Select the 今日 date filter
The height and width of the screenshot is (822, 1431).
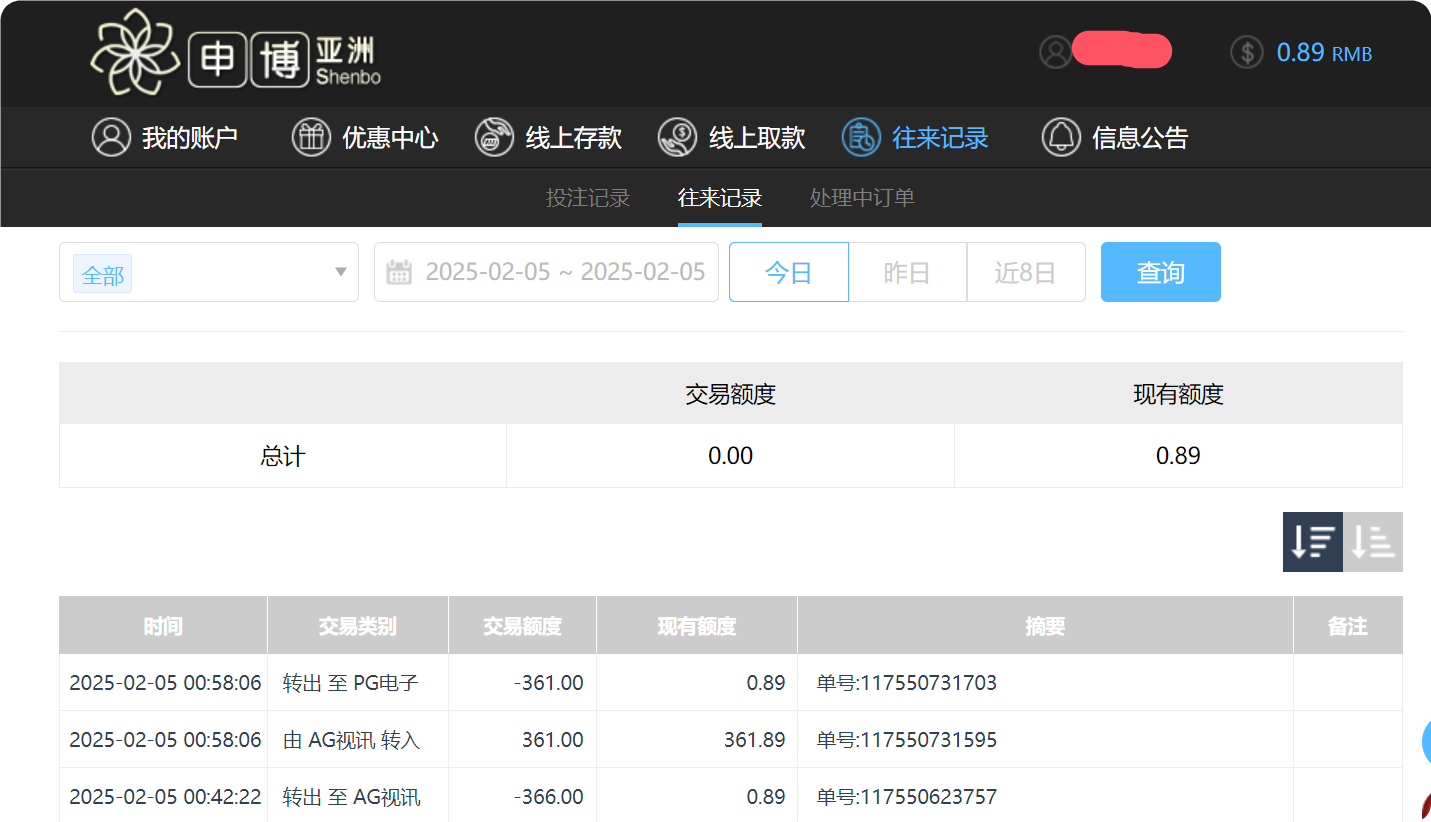(788, 271)
